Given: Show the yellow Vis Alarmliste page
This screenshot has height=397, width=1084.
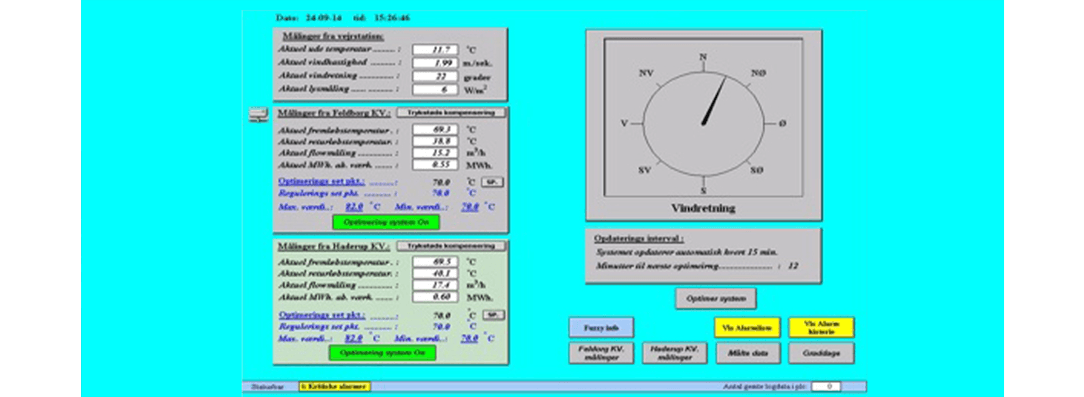Looking at the screenshot, I should (747, 327).
